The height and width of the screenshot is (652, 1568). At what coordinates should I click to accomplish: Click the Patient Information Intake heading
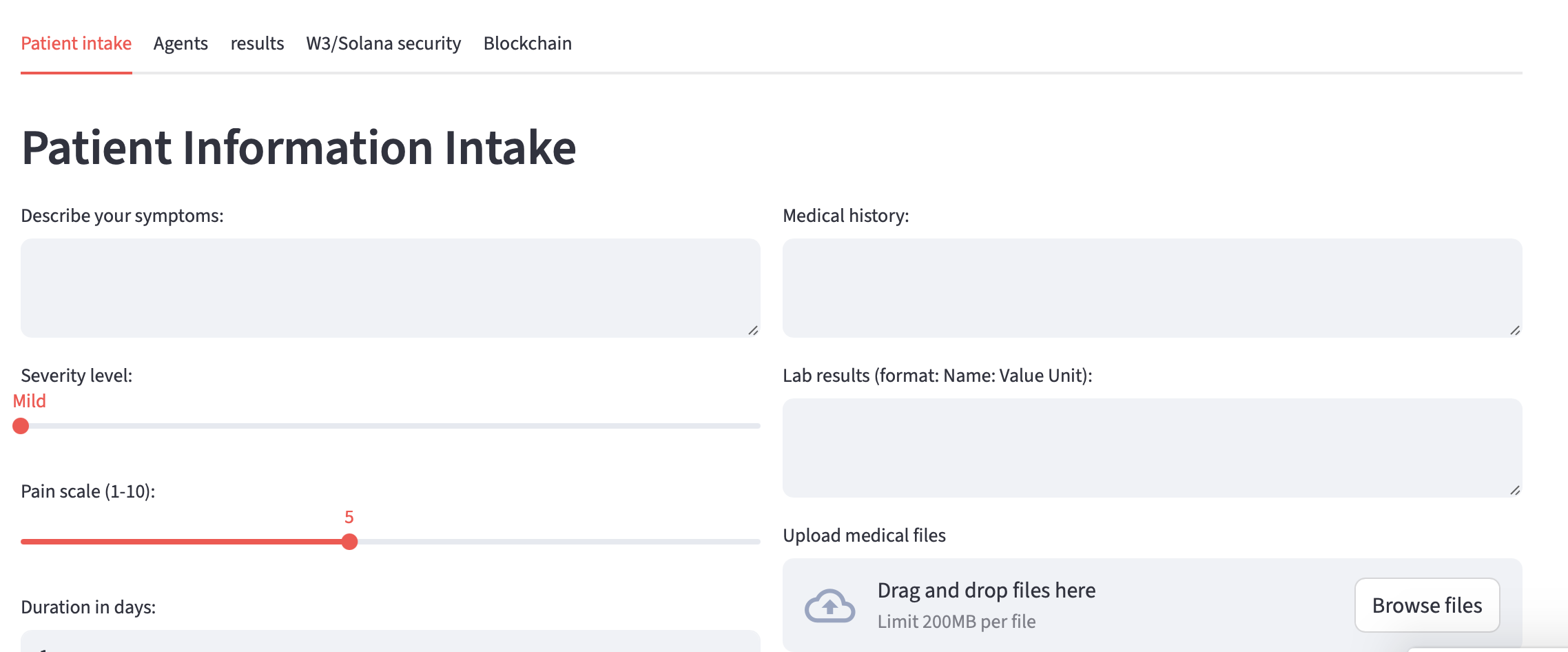tap(299, 147)
